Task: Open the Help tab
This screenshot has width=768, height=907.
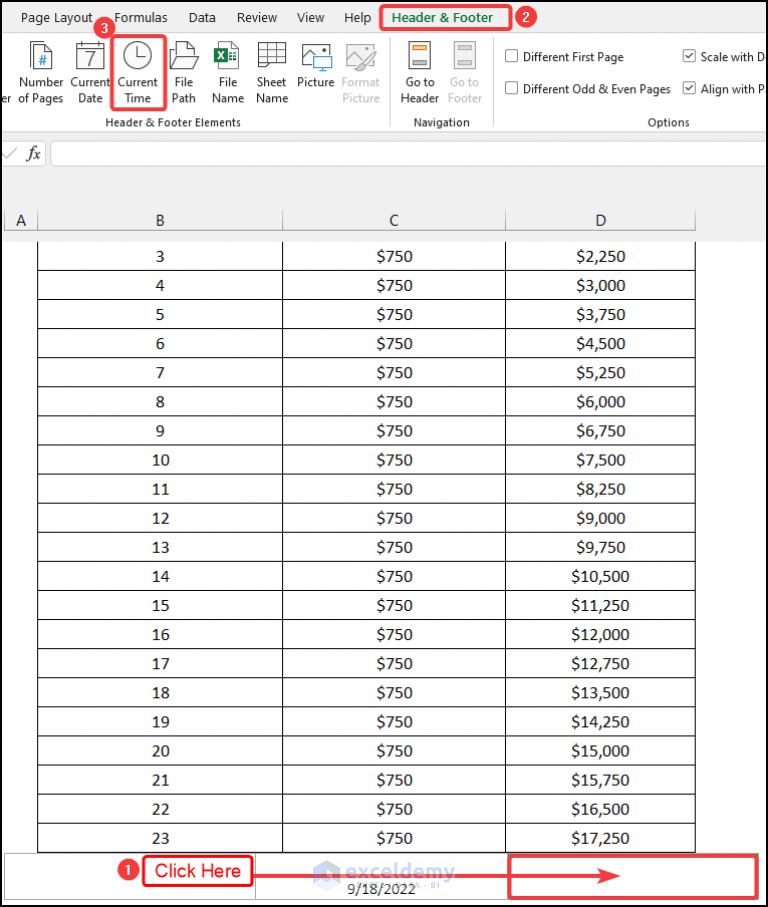Action: (x=357, y=17)
